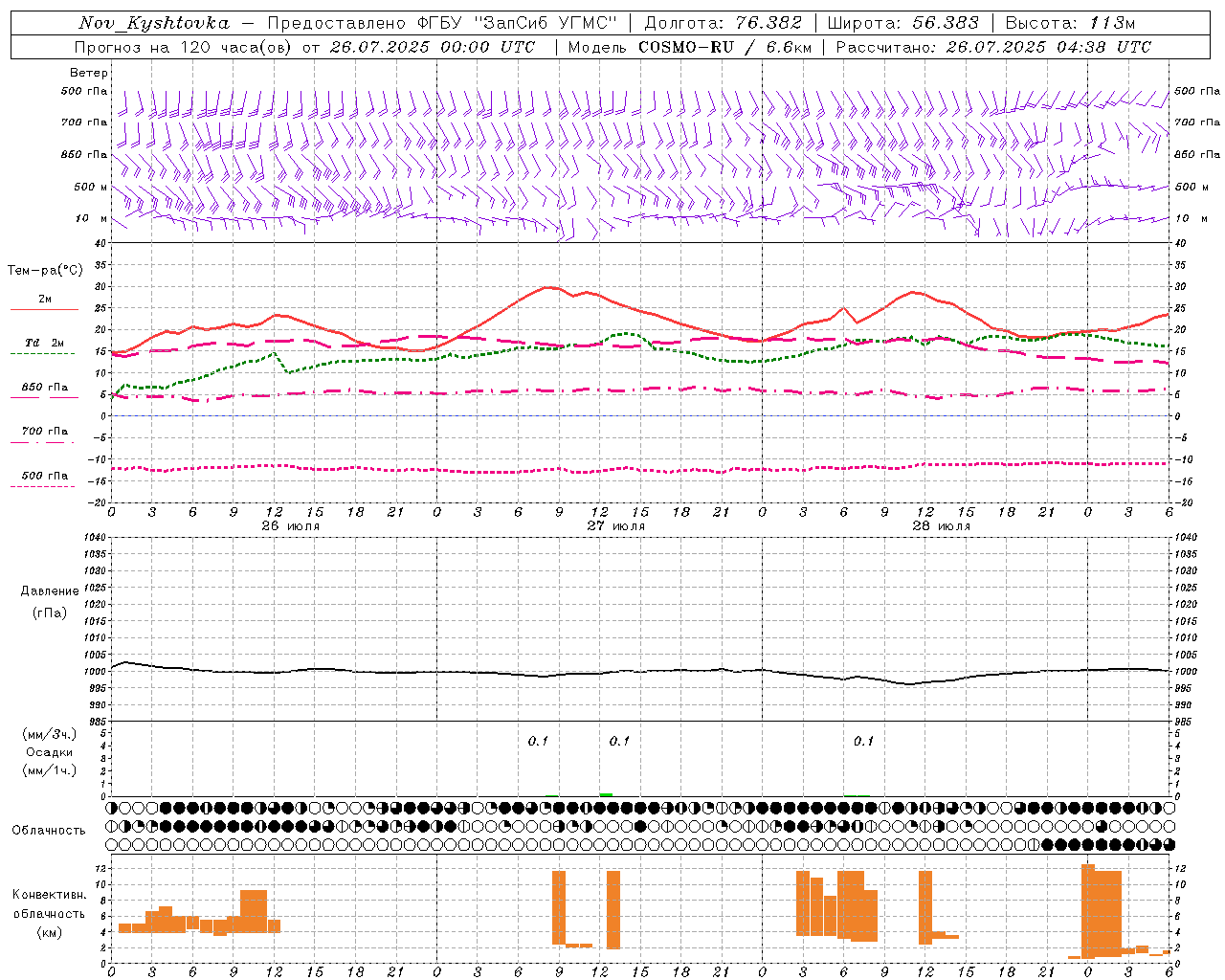
Task: Click the '2м' temperature legend entry
Action: (45, 300)
